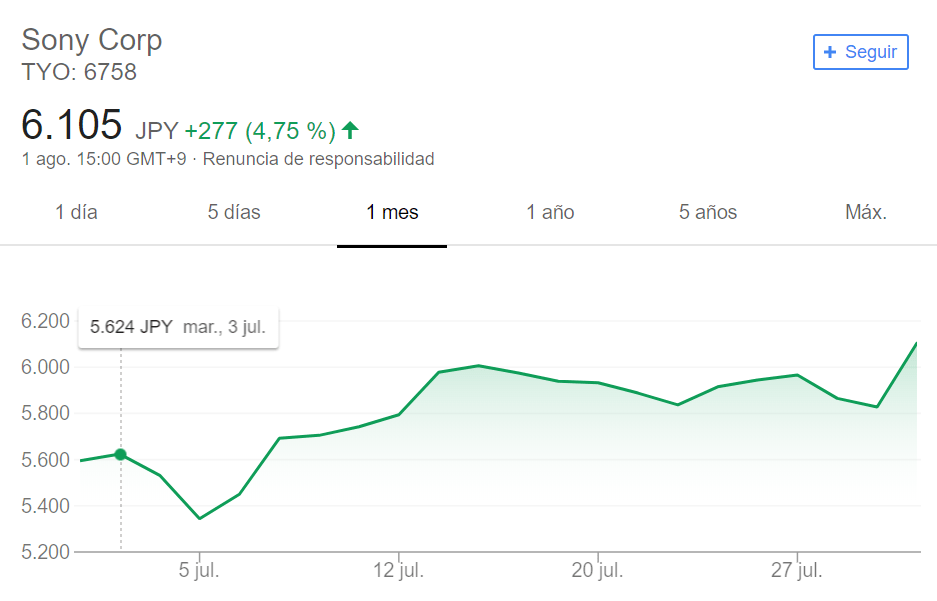Click the 5.800 y-axis label
Image resolution: width=937 pixels, height=601 pixels.
[45, 413]
